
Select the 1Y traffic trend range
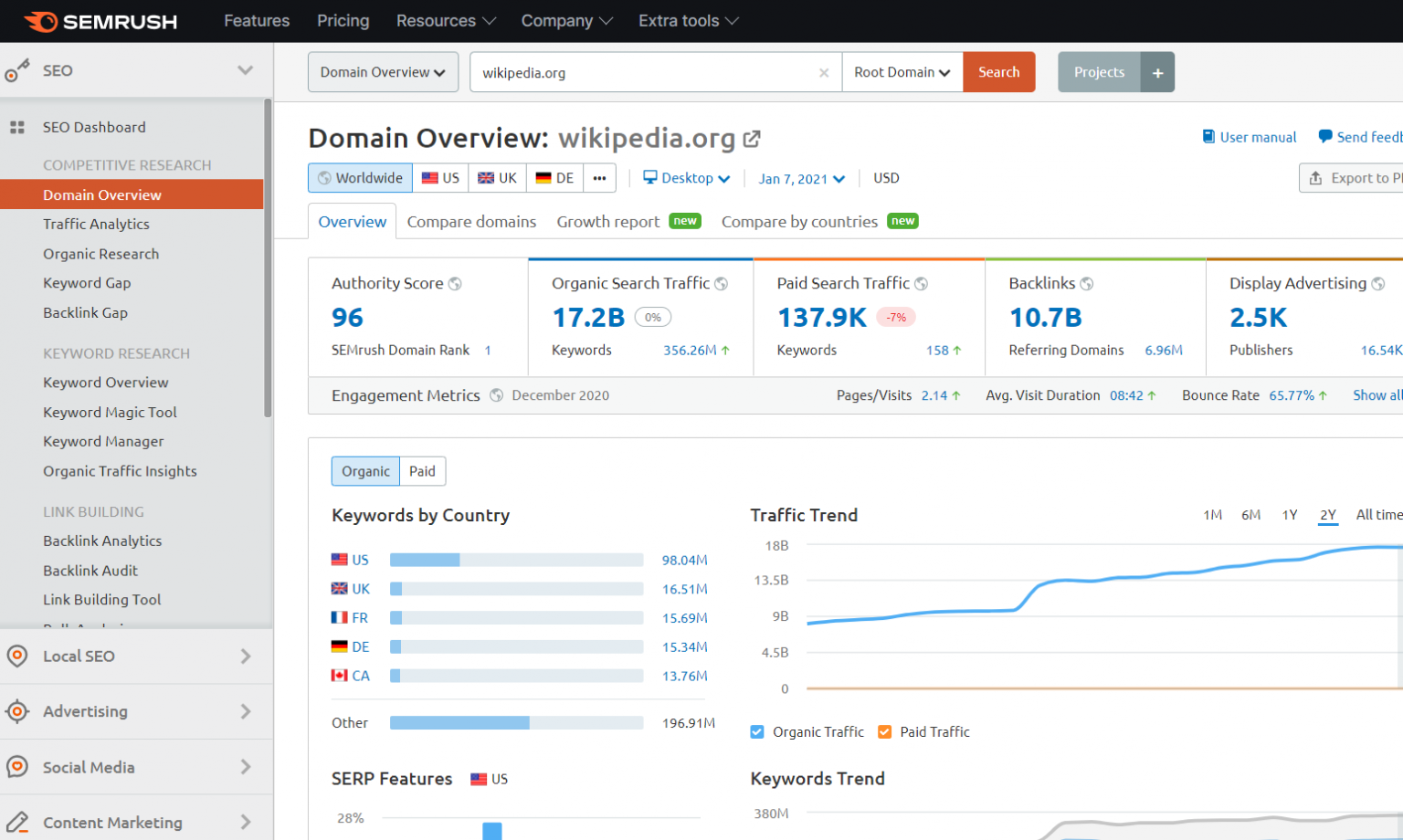1289,514
